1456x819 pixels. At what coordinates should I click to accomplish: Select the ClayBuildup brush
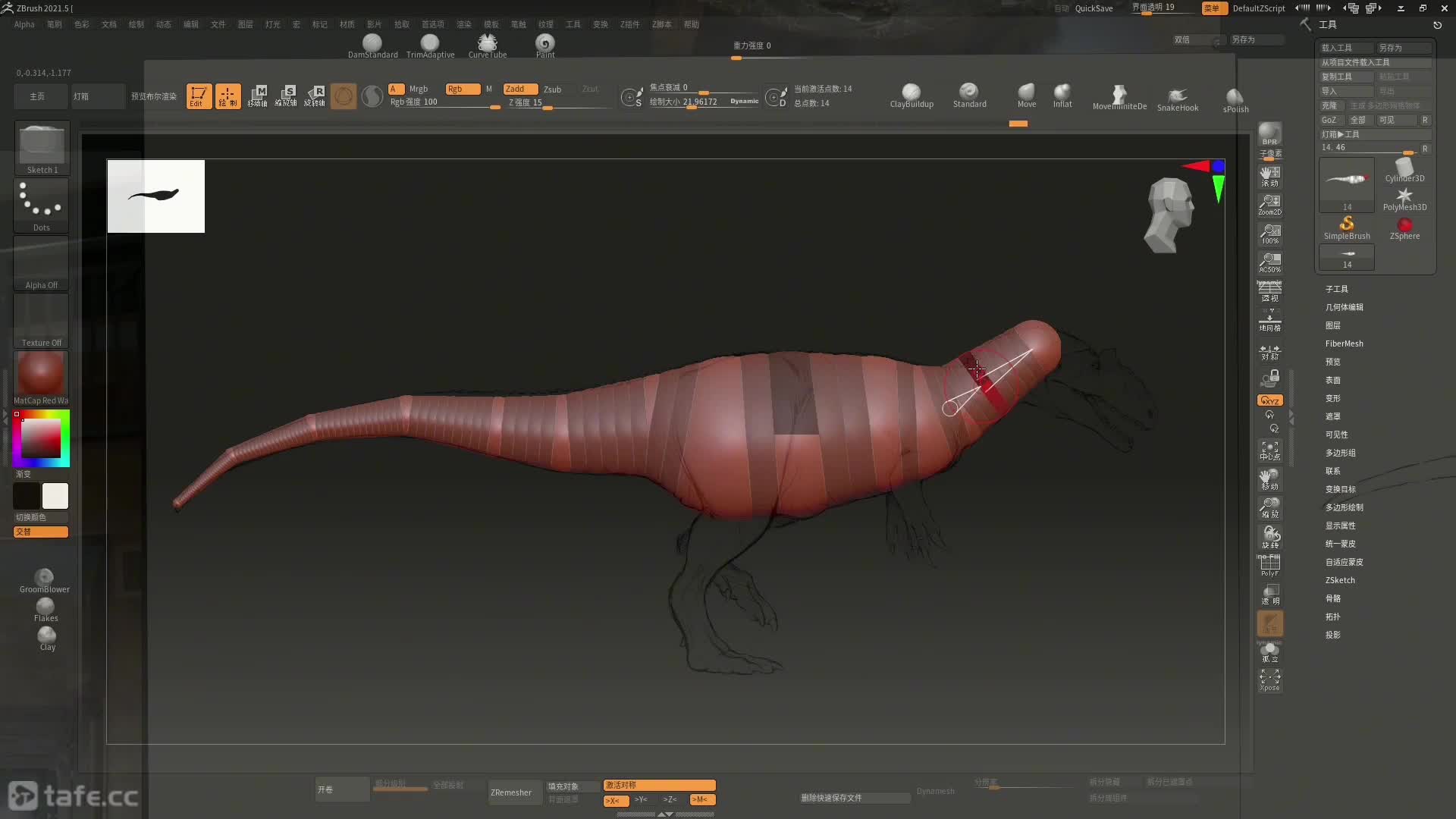click(x=912, y=96)
